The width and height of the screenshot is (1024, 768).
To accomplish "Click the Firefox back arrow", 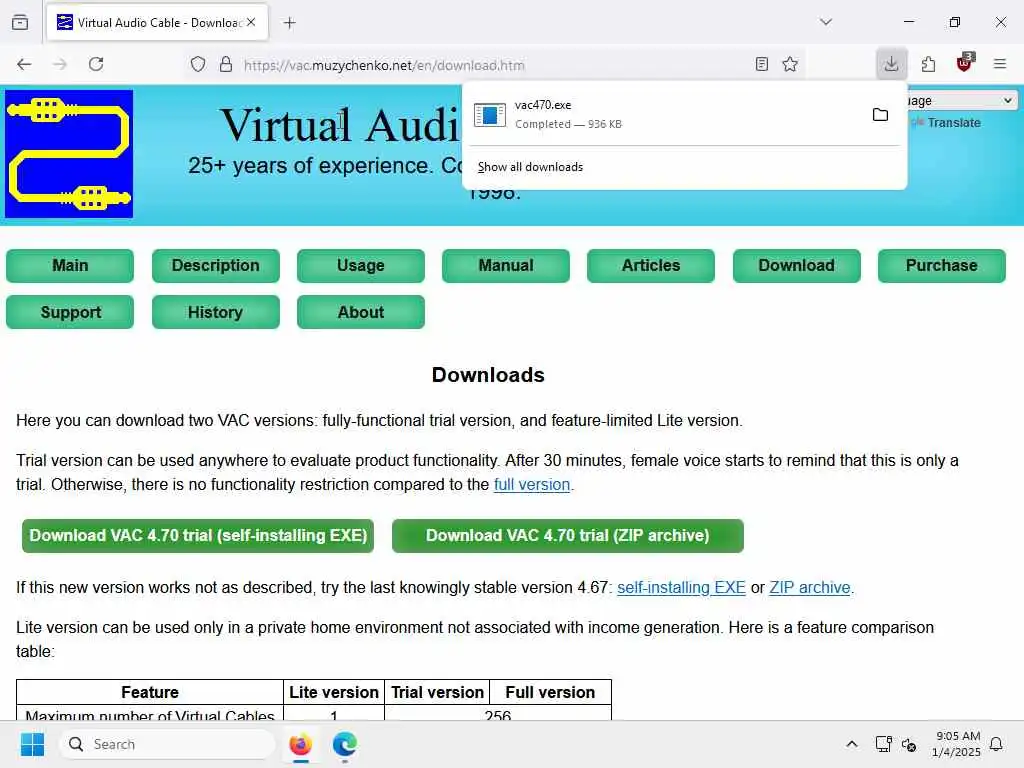I will [x=24, y=64].
